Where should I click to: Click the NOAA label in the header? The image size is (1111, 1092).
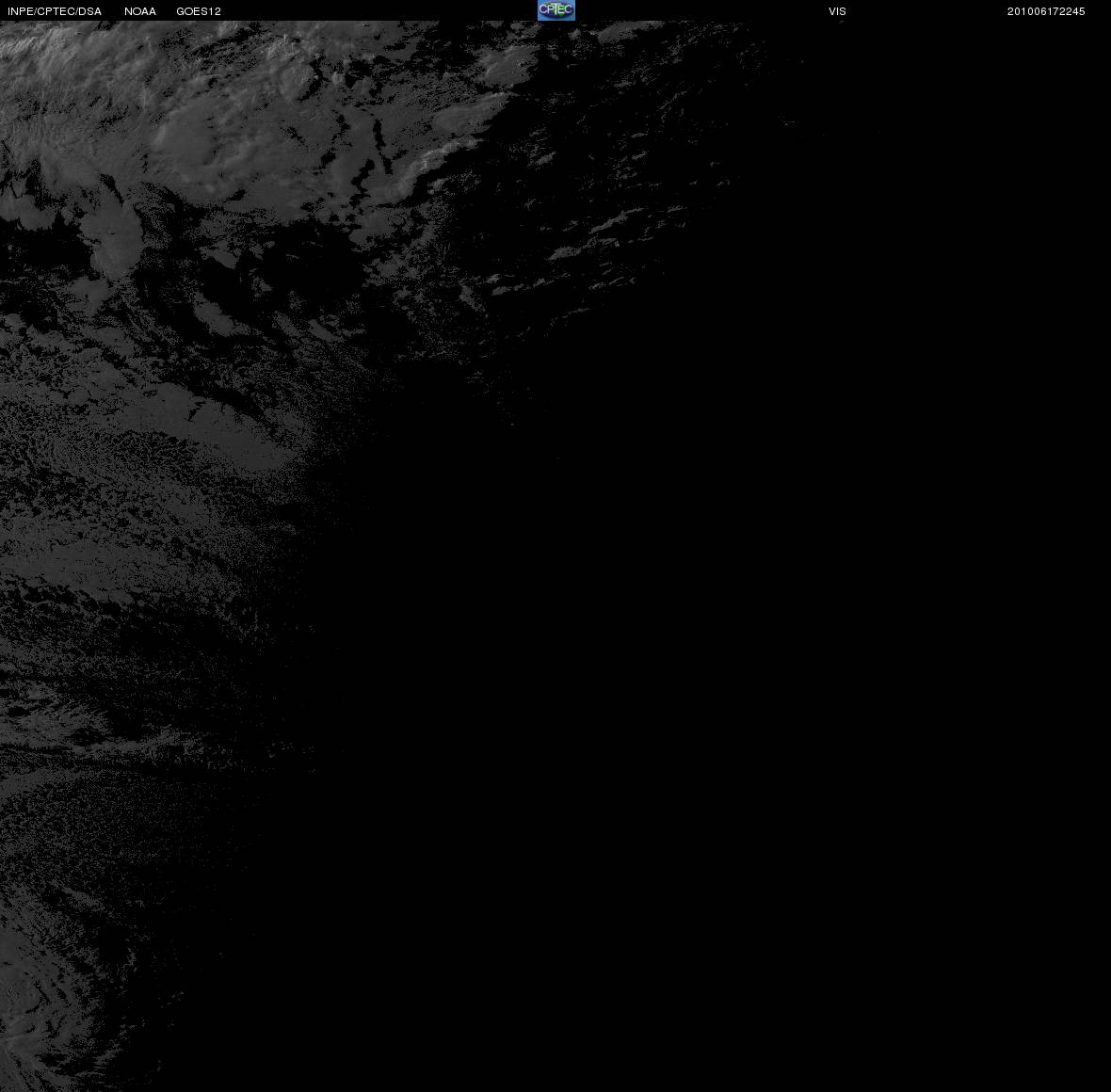point(139,11)
